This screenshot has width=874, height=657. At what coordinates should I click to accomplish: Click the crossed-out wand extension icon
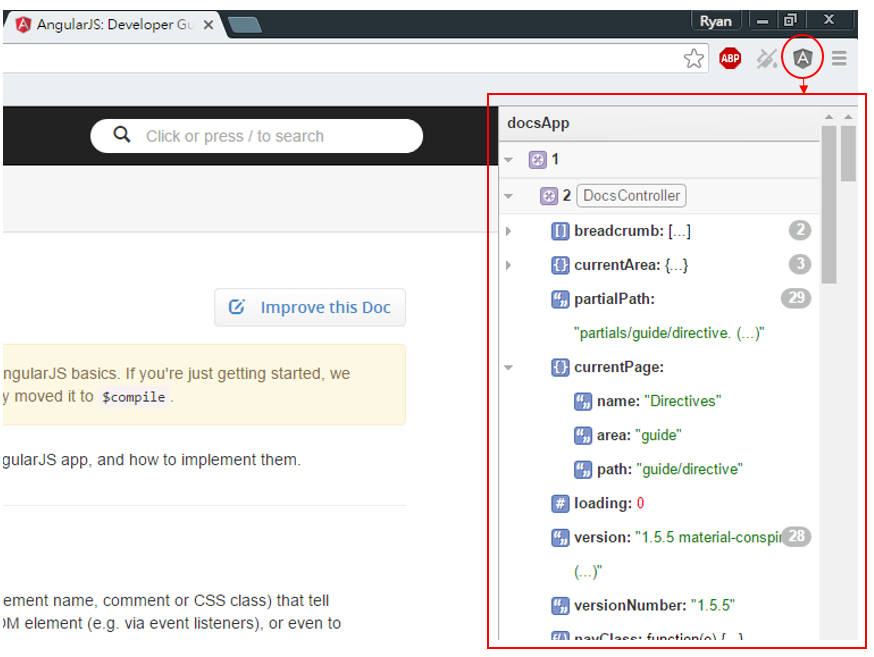click(x=766, y=58)
